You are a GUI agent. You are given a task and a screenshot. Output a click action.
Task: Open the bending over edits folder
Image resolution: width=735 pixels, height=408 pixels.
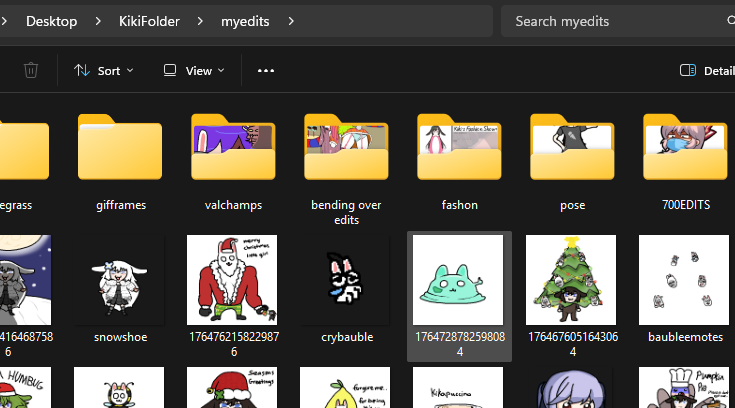[x=346, y=150]
